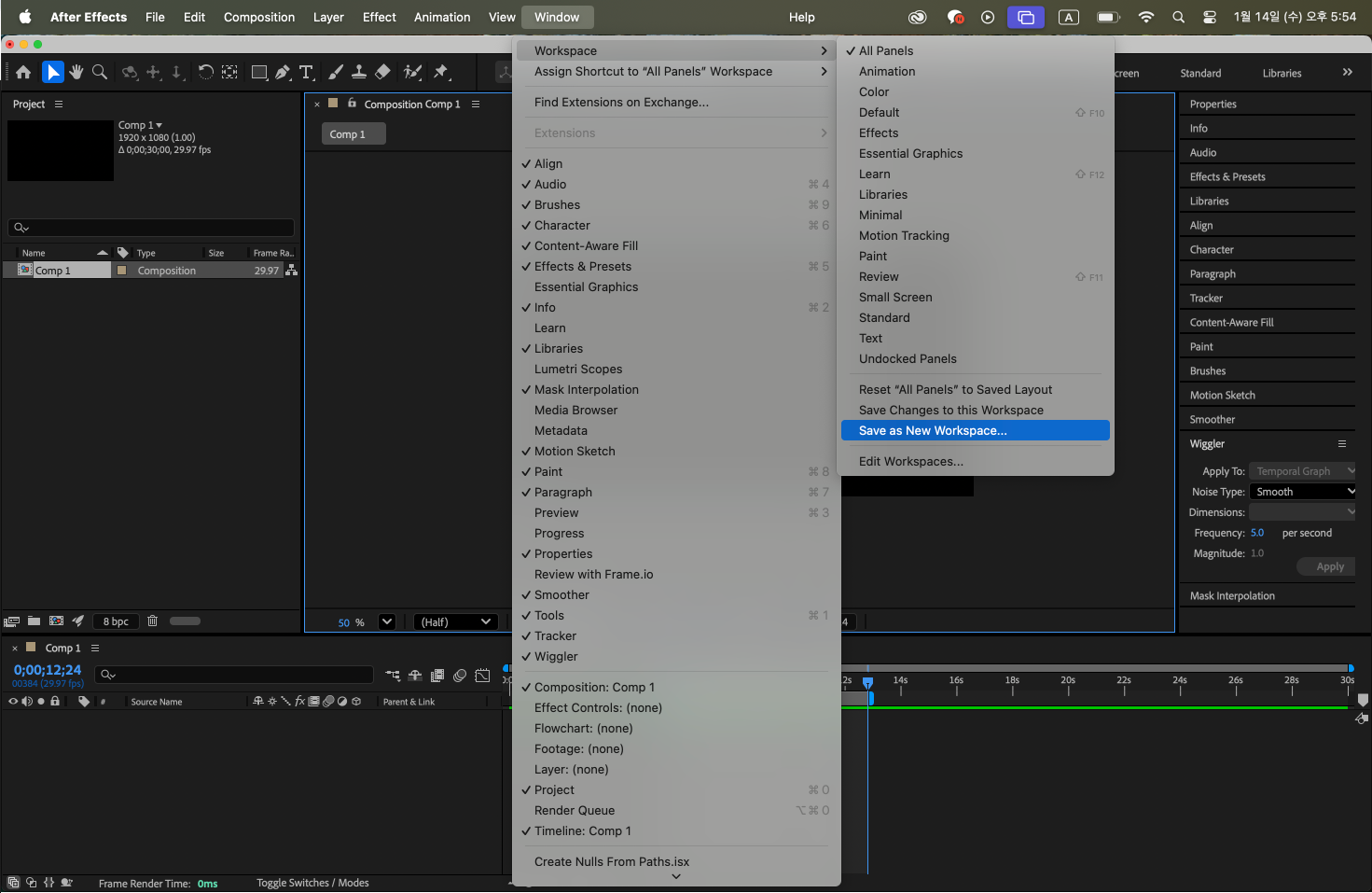Create a new folder in Project panel
This screenshot has width=1372, height=893.
click(34, 621)
